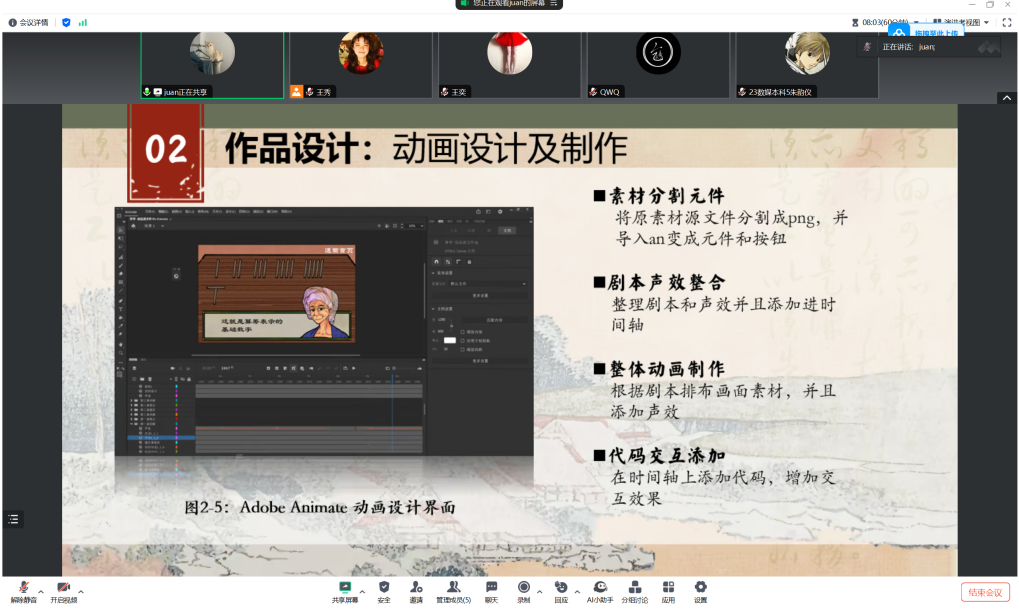Click the red 结束会议 button

pyautogui.click(x=984, y=592)
